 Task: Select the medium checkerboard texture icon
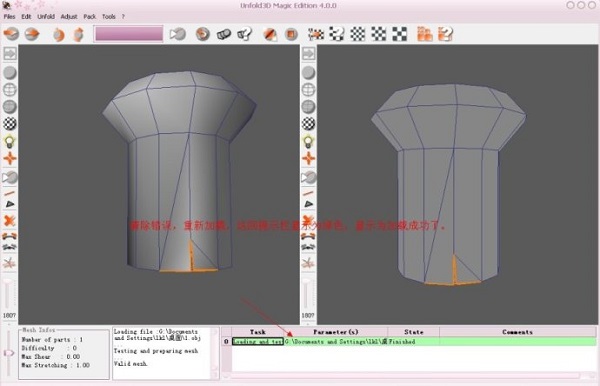pos(378,34)
